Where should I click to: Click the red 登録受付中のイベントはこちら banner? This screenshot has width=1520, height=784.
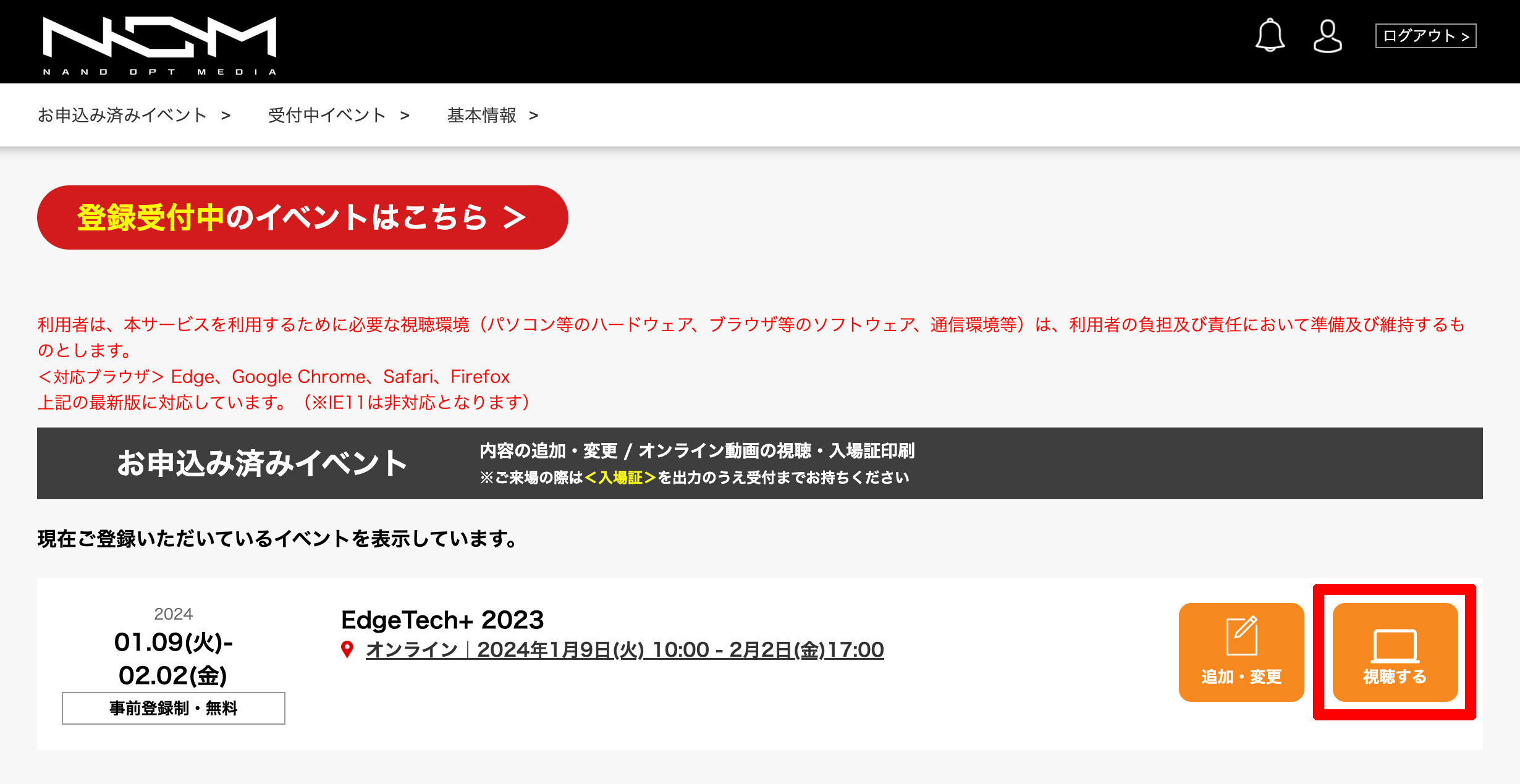302,217
